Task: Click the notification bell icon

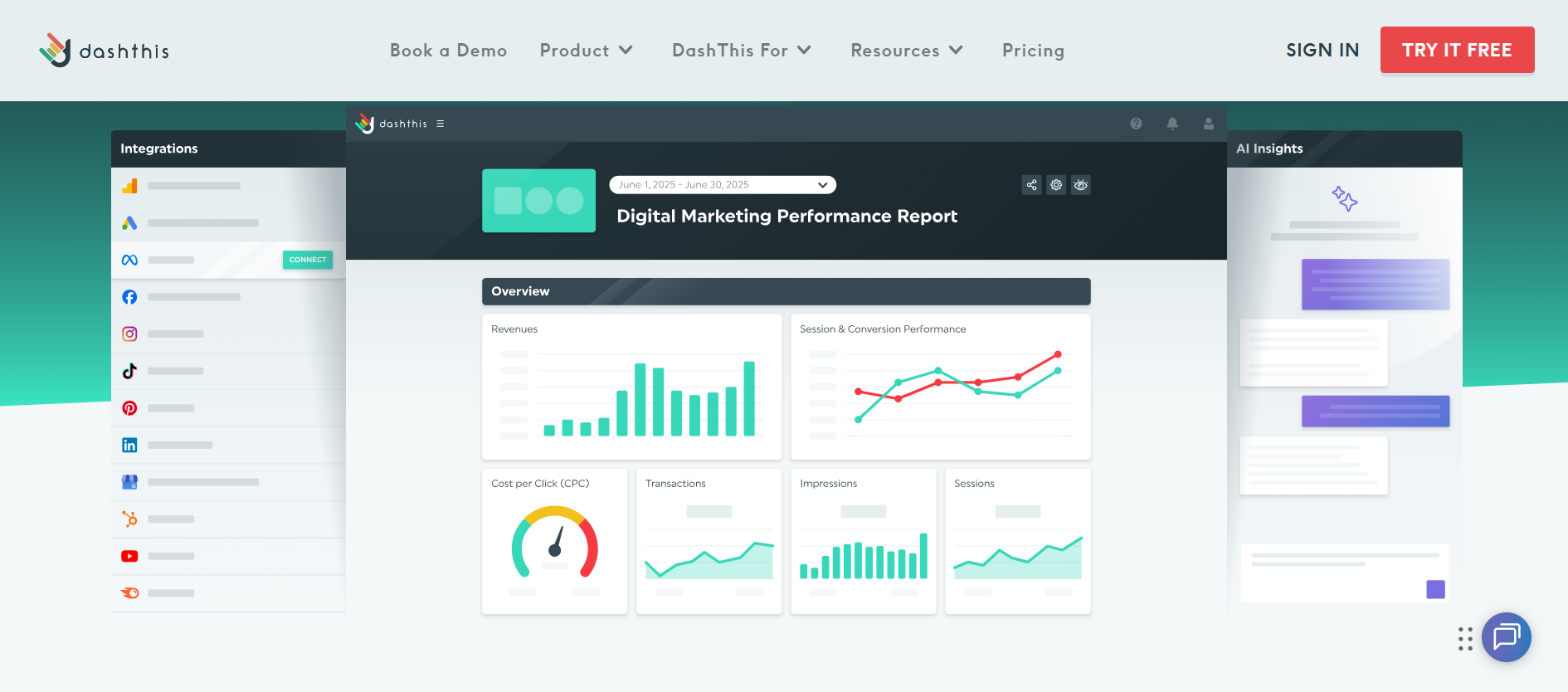Action: point(1172,124)
